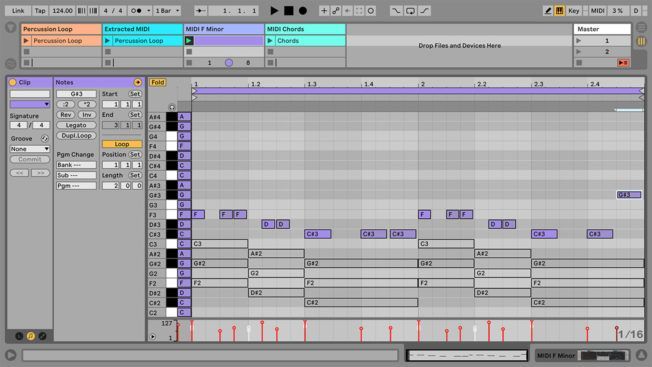The image size is (652, 367).
Task: Click the :2 halve tempo button
Action: click(66, 104)
